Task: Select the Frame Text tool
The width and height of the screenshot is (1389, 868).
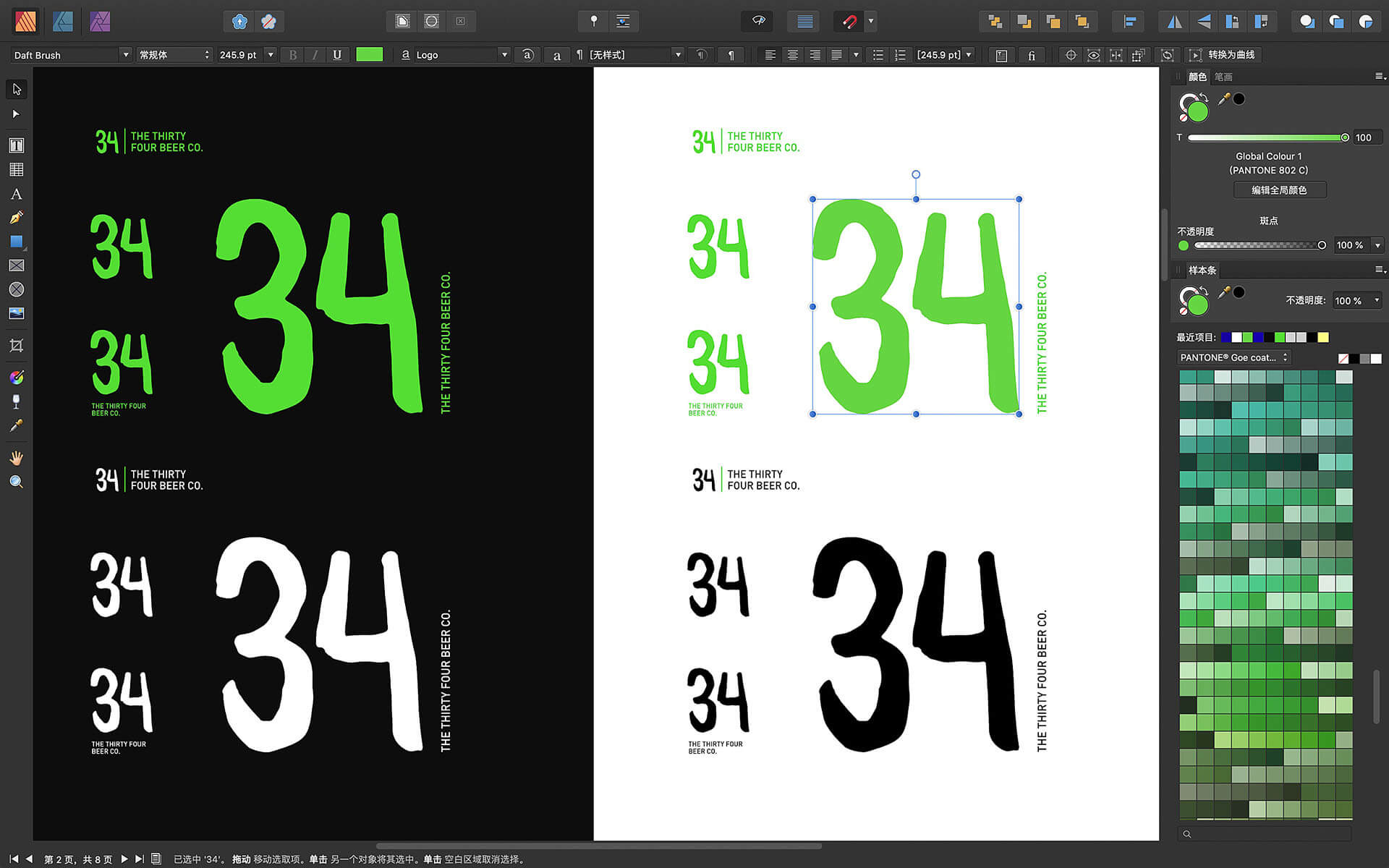Action: click(17, 145)
